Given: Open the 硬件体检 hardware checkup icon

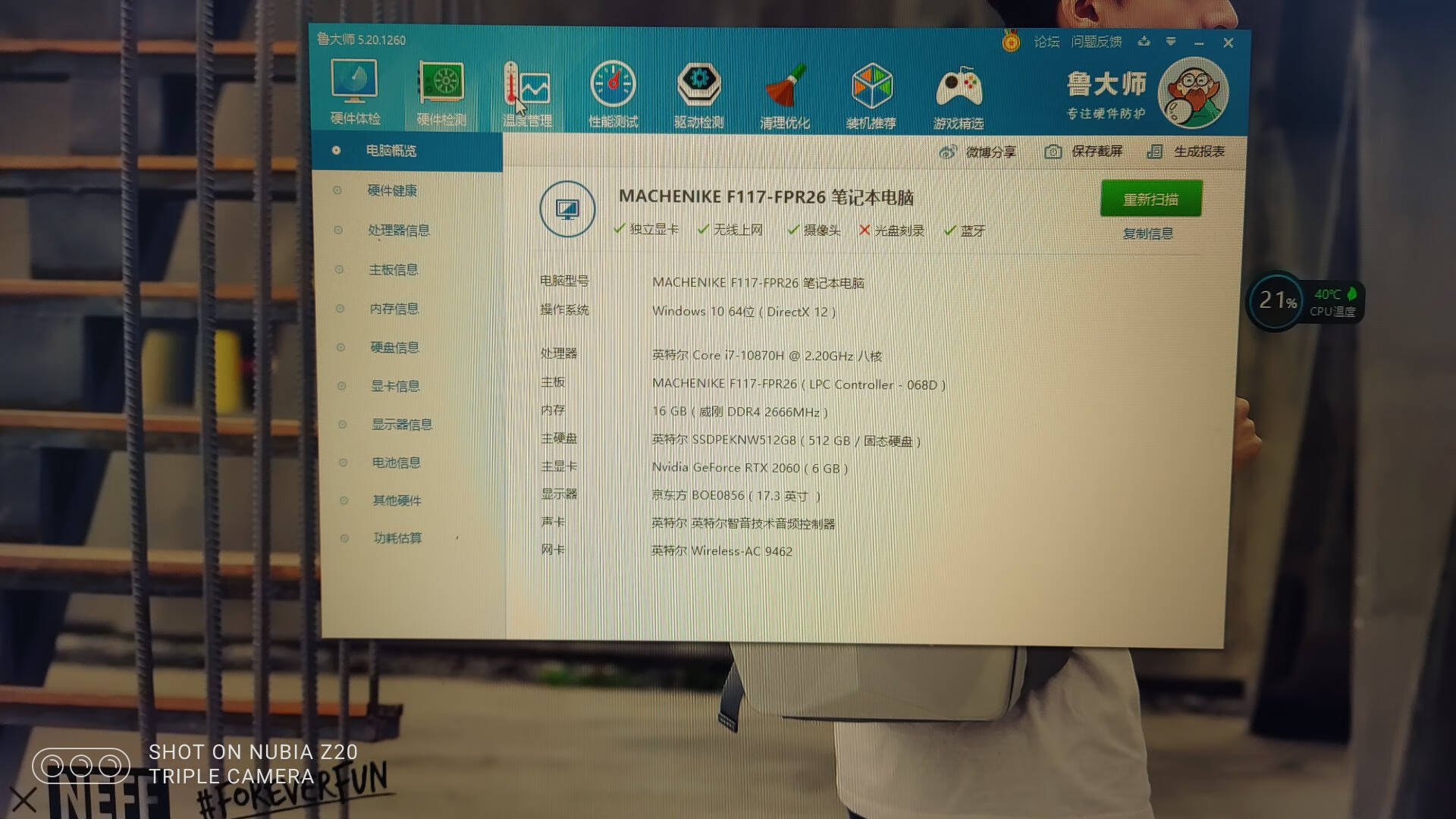Looking at the screenshot, I should (x=355, y=93).
